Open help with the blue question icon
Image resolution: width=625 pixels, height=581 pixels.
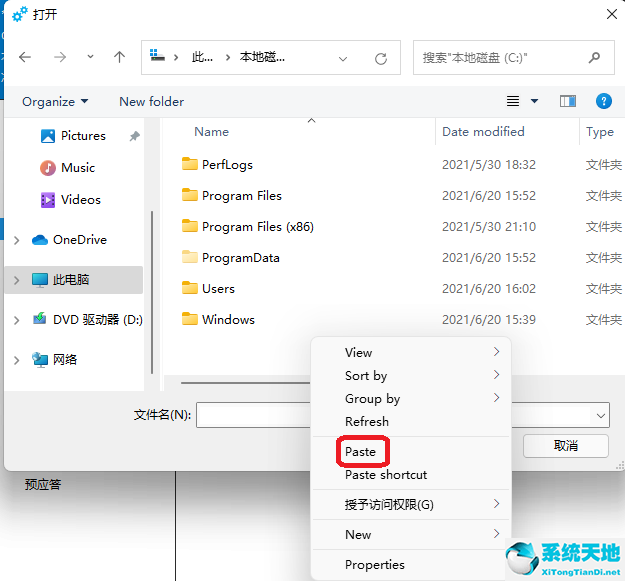tap(603, 101)
